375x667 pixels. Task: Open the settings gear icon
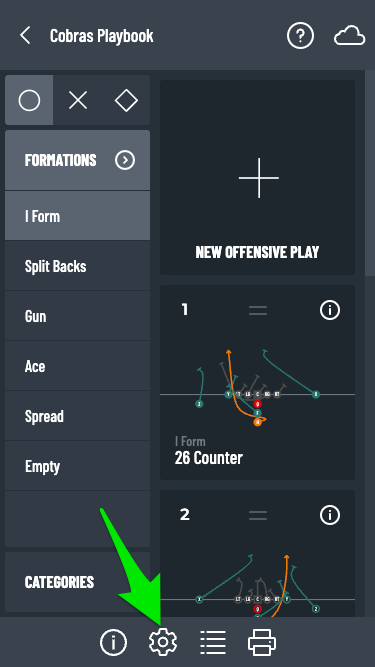click(x=163, y=642)
